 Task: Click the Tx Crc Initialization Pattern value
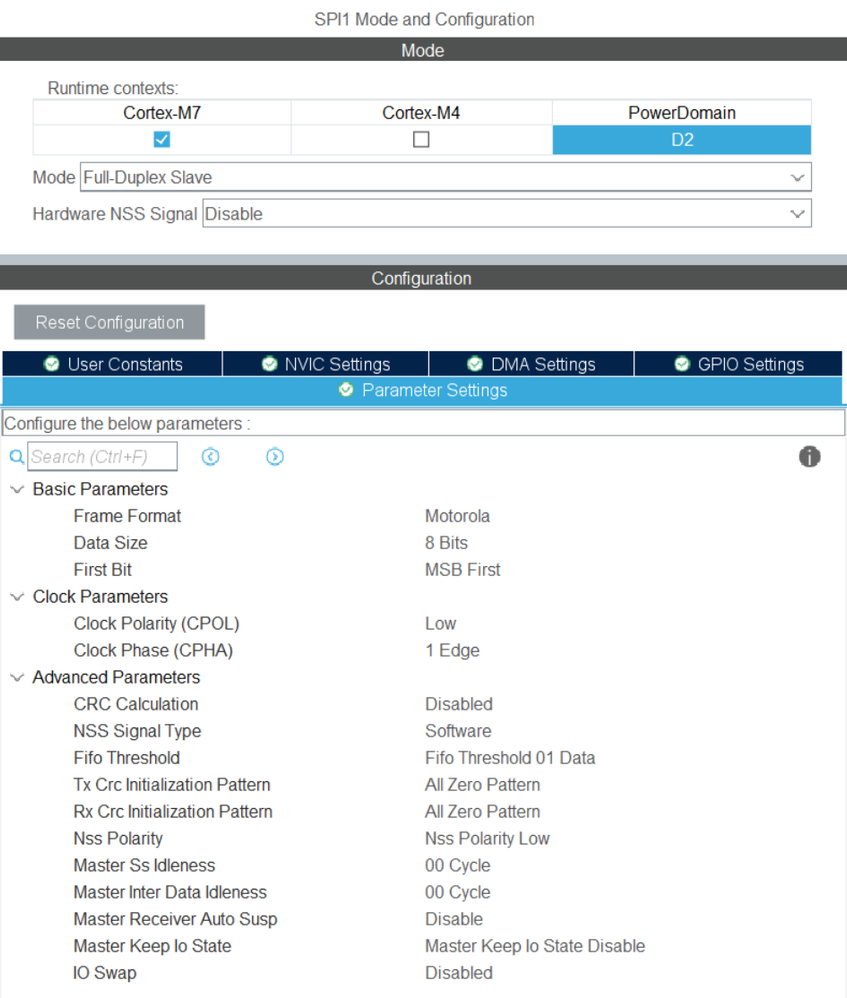coord(482,785)
